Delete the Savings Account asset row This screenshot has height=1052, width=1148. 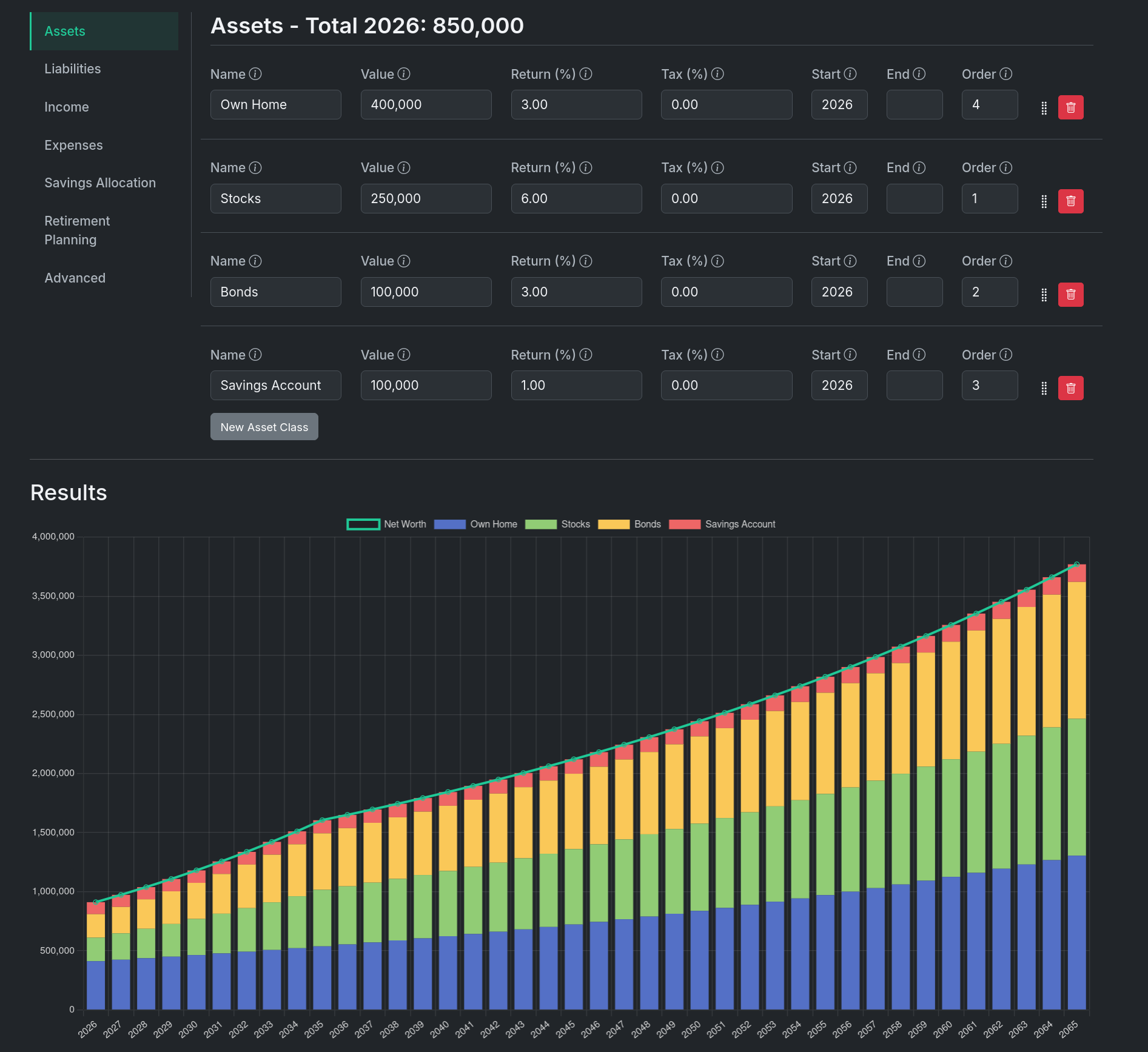click(x=1070, y=388)
